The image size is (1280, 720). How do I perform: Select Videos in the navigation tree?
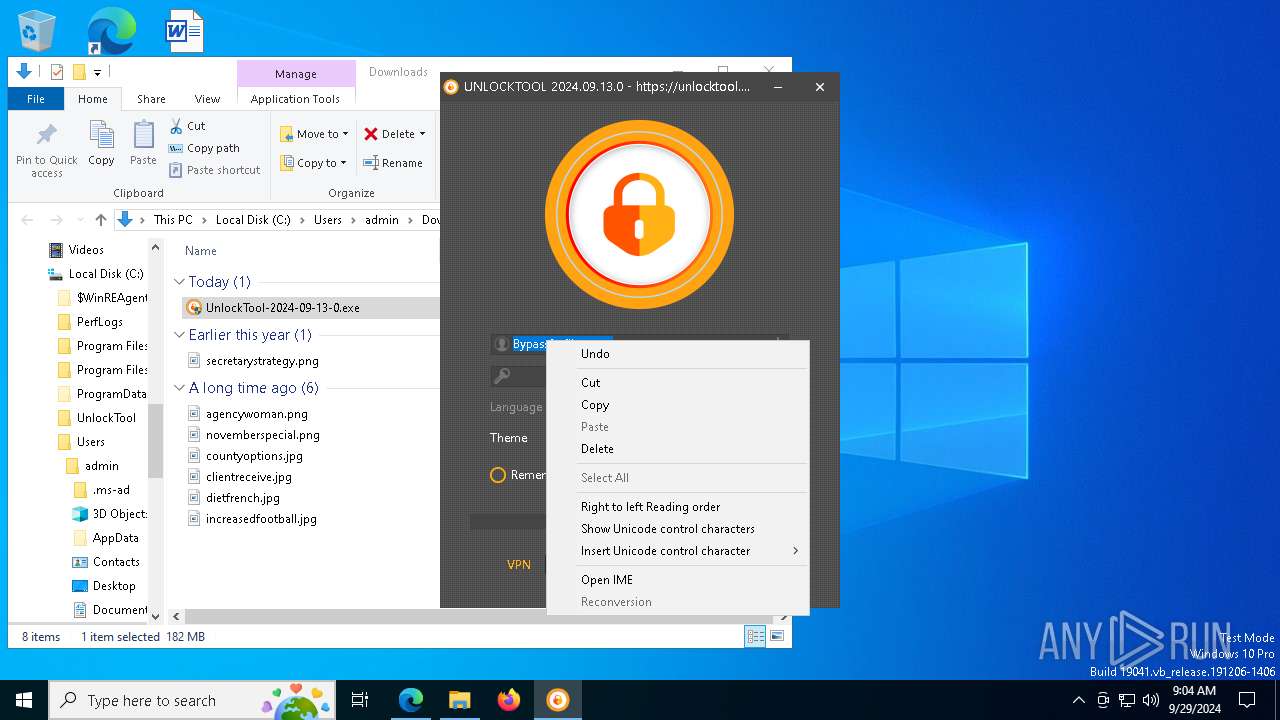tap(86, 250)
